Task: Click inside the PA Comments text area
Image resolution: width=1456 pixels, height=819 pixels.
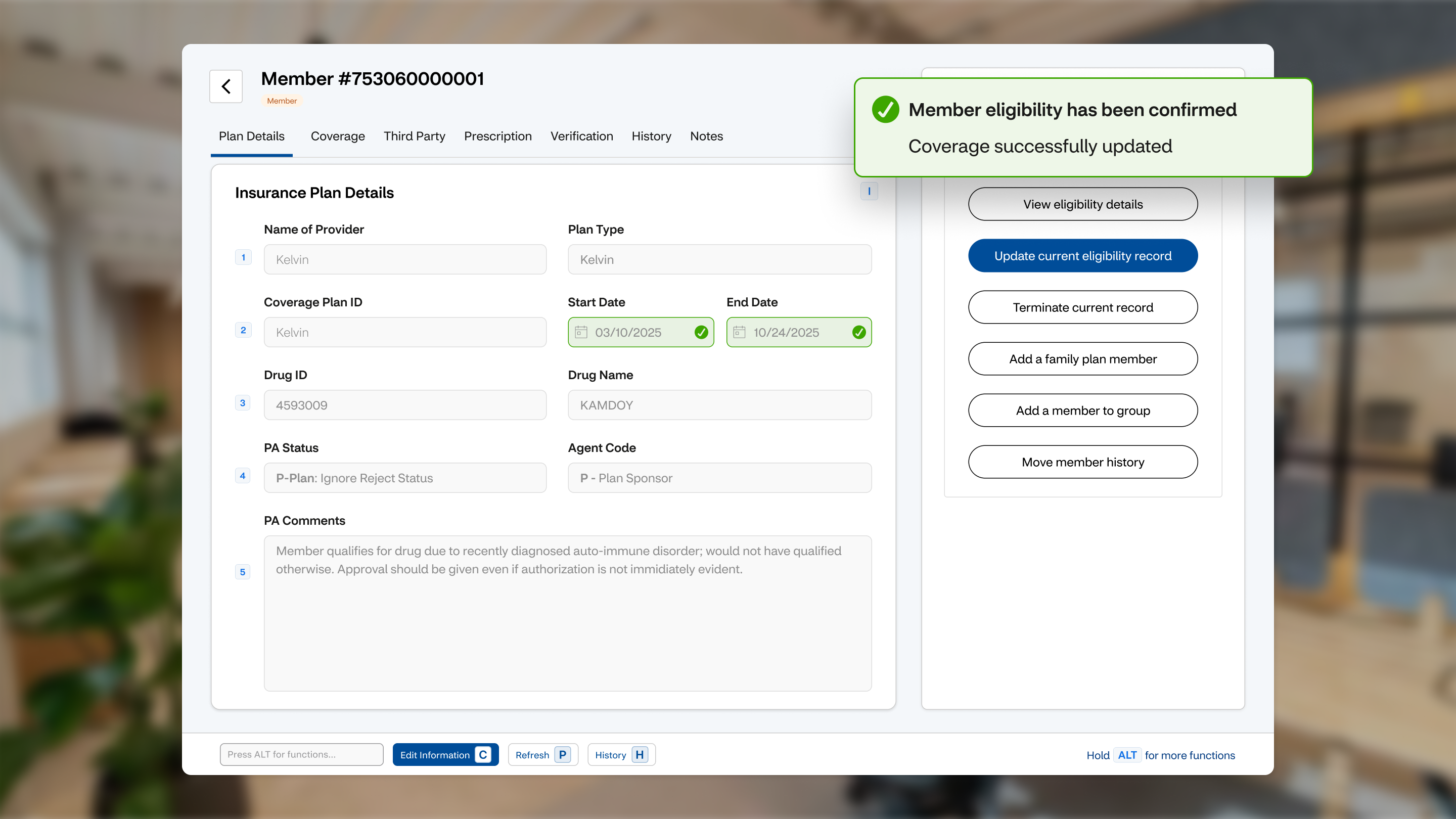Action: click(567, 613)
